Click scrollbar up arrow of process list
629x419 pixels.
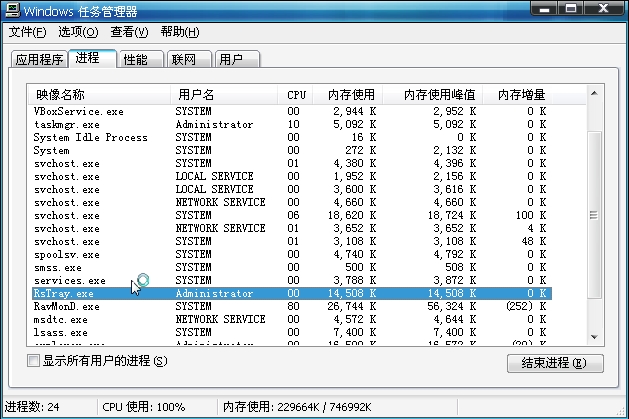[595, 93]
